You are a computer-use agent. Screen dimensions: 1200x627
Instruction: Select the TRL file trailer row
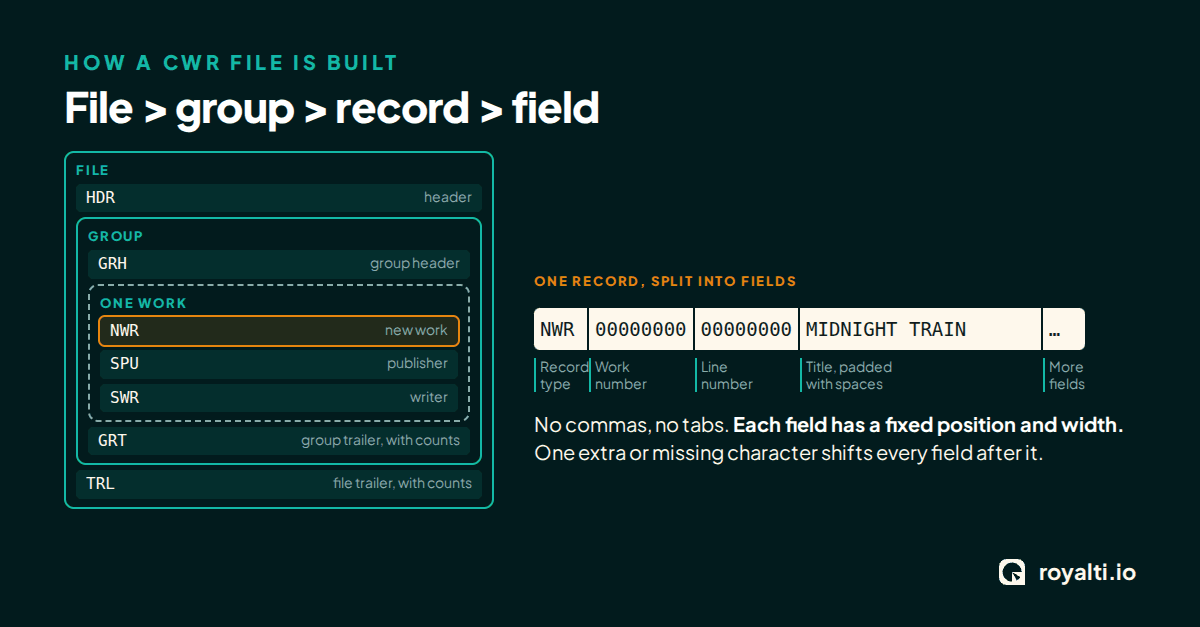tap(279, 484)
